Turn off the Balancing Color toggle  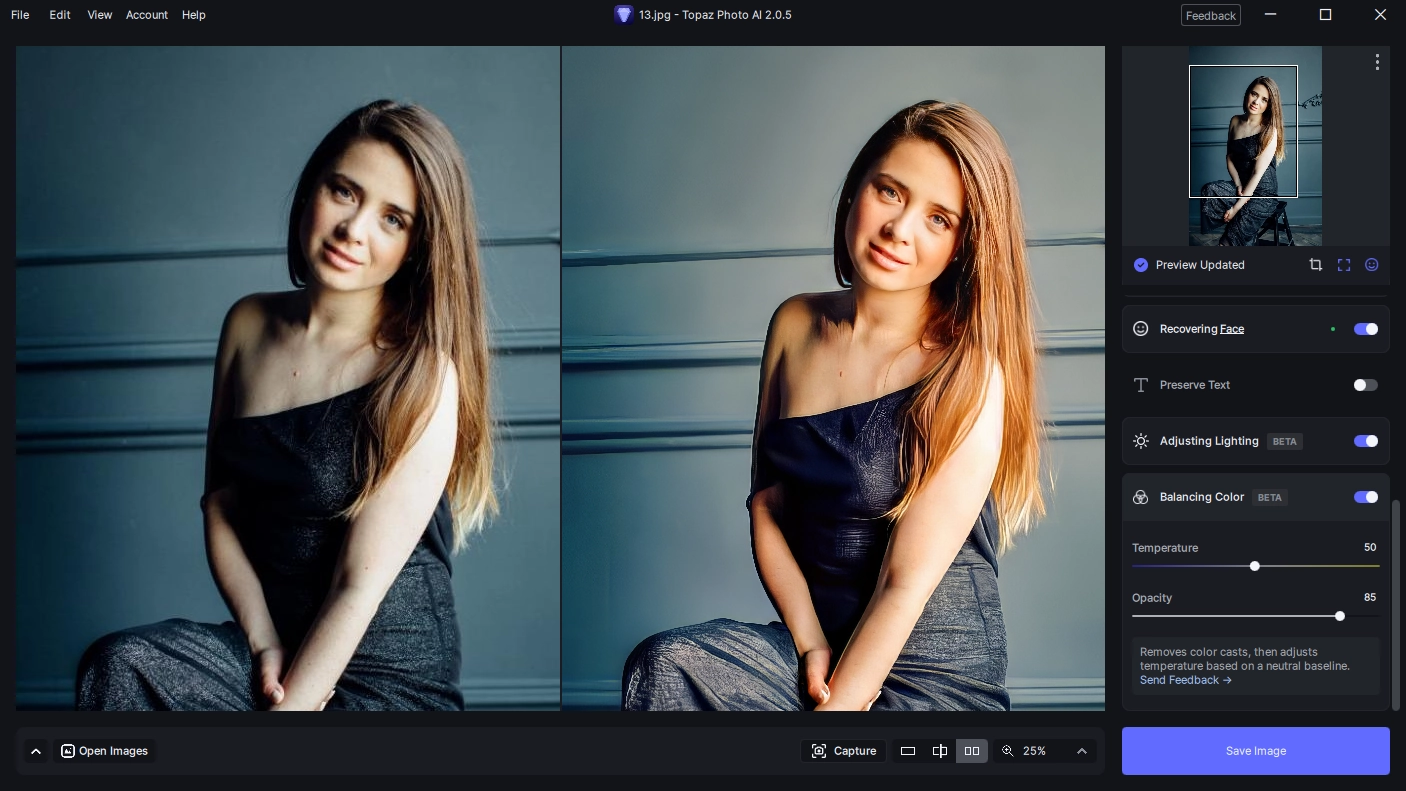[1365, 497]
